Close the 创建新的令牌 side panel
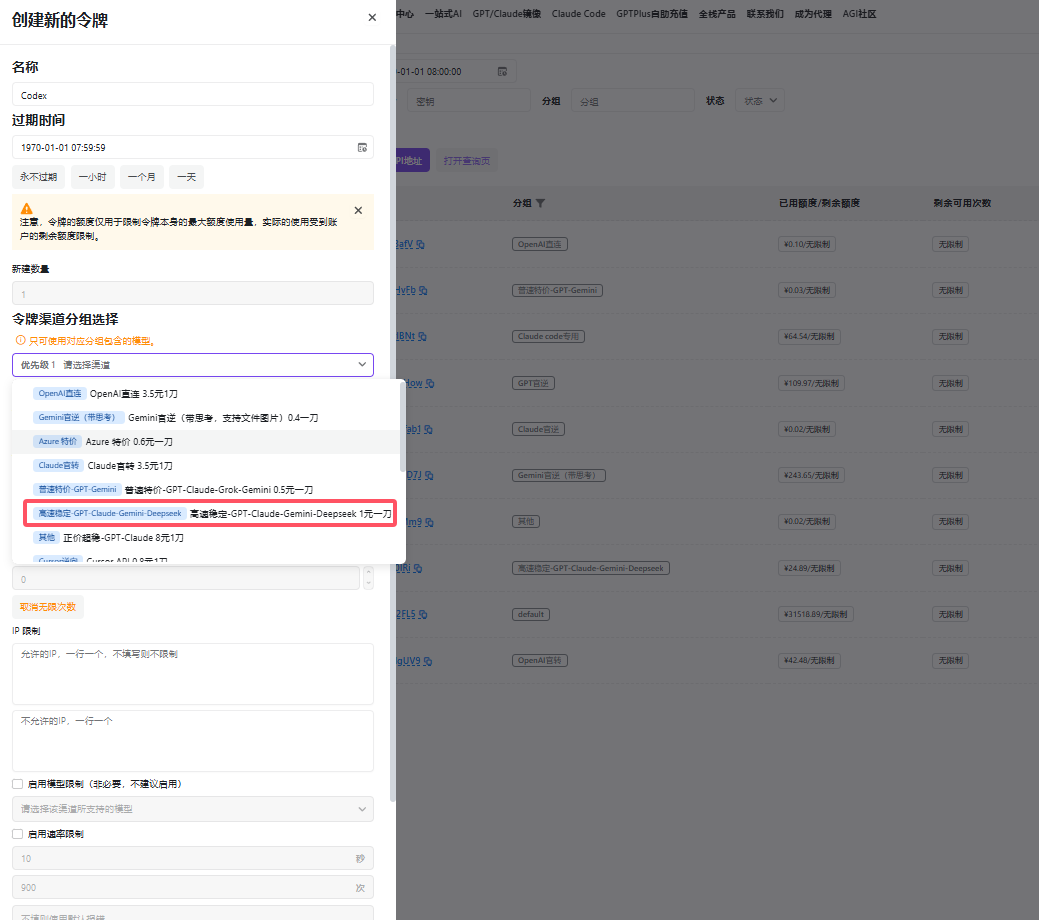The image size is (1039, 920). pyautogui.click(x=372, y=18)
